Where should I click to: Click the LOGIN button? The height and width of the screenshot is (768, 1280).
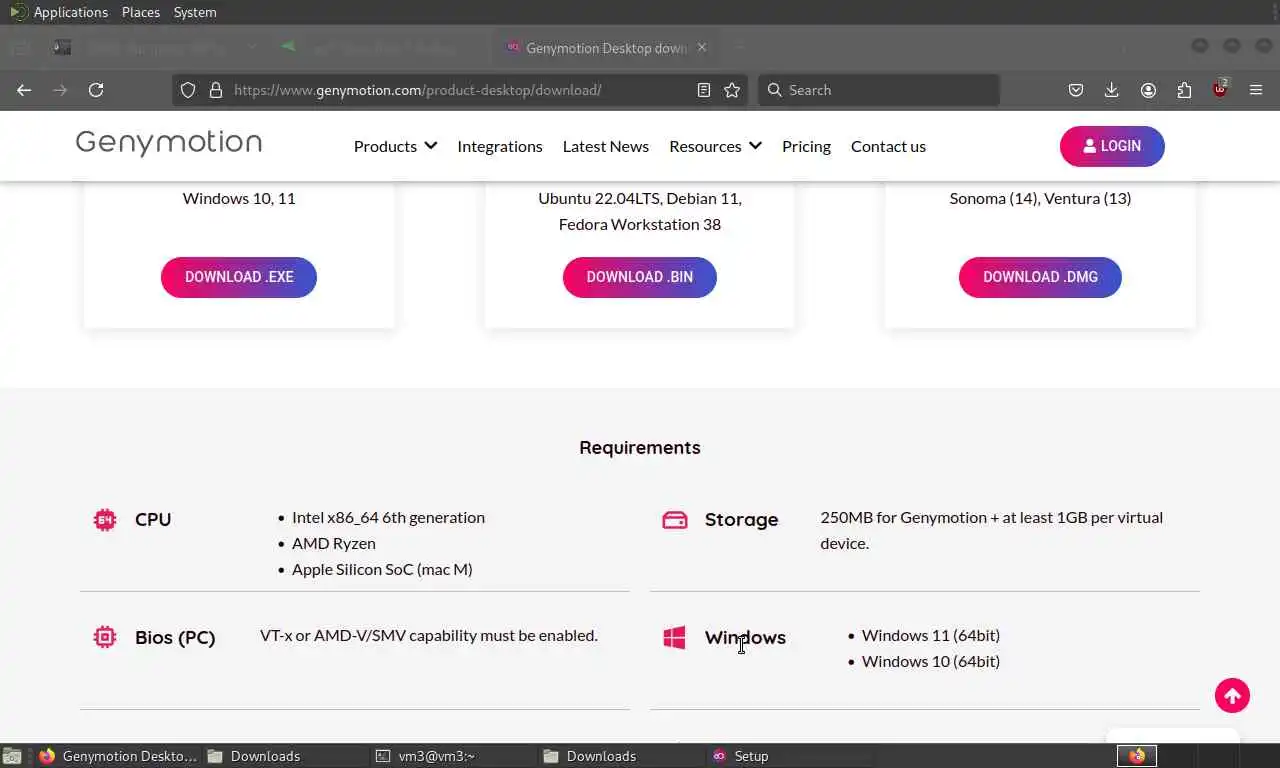tap(1112, 146)
